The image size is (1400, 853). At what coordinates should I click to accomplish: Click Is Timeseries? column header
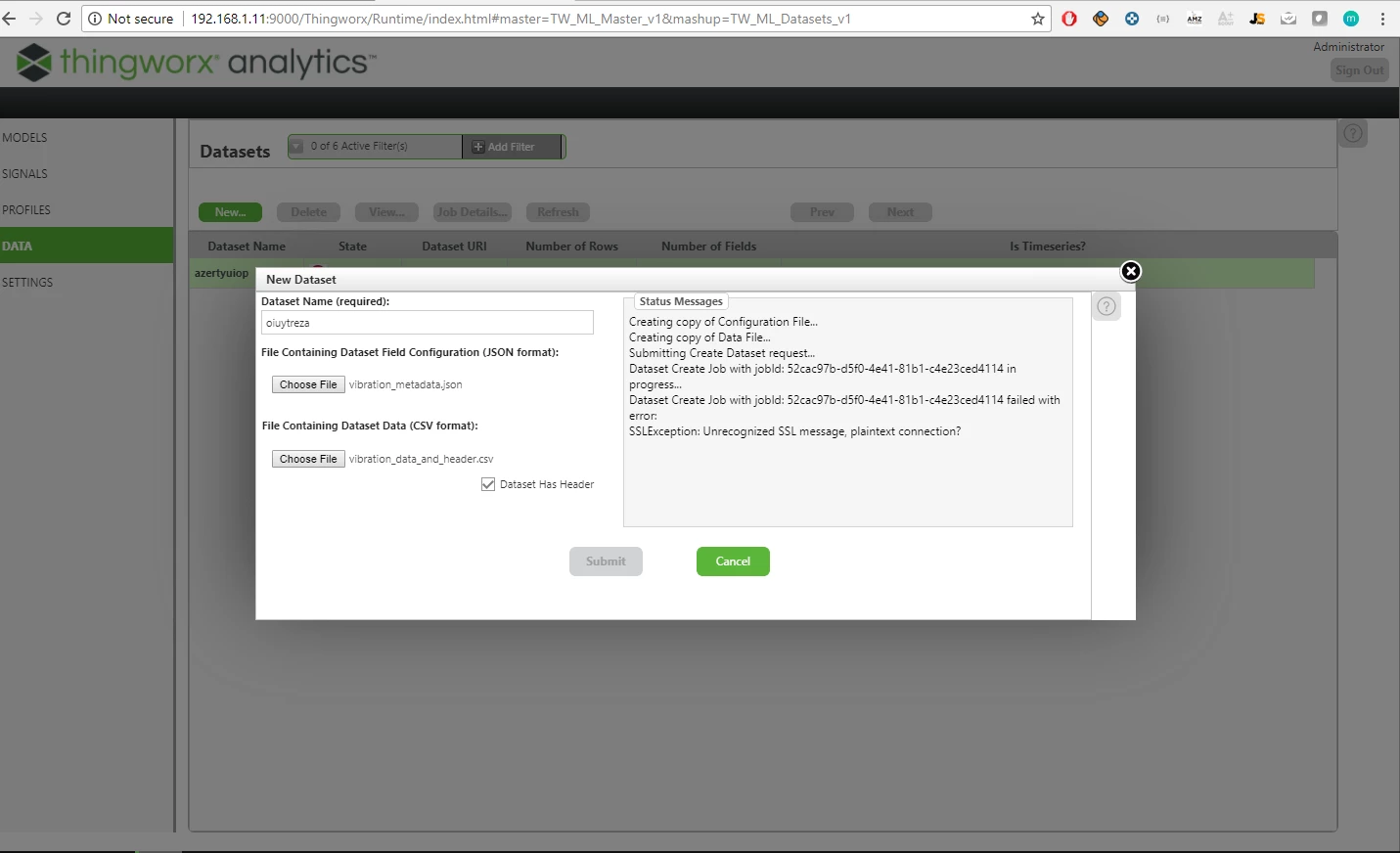(1048, 247)
